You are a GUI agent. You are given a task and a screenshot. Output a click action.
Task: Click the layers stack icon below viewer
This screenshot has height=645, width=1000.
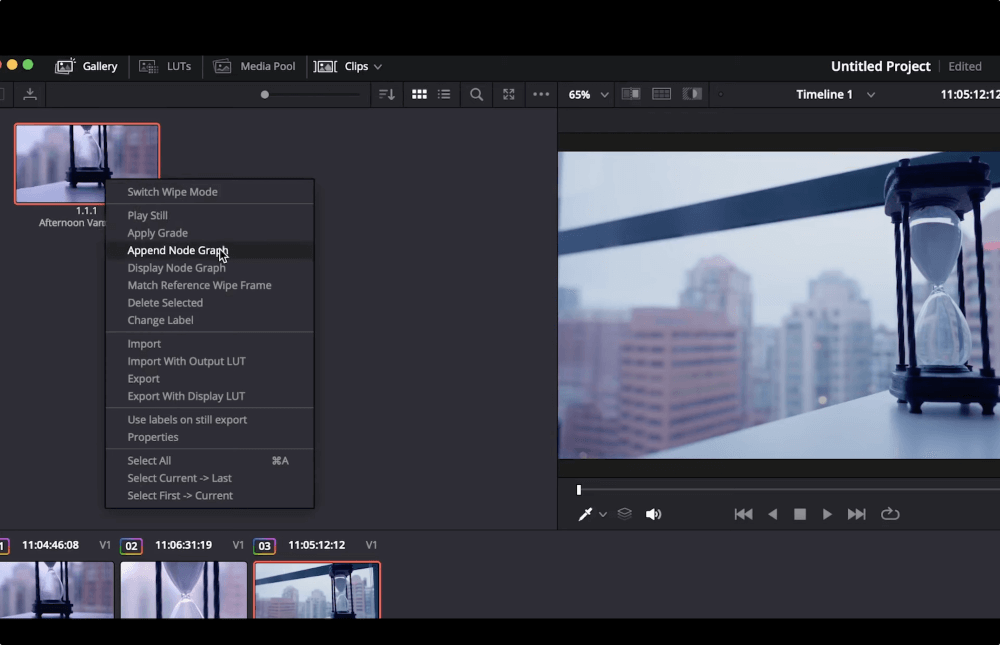click(x=624, y=514)
